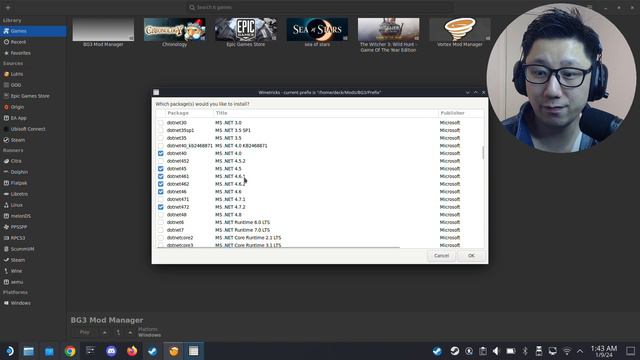
Task: Cancel the Winetricks package dialog
Action: (441, 256)
